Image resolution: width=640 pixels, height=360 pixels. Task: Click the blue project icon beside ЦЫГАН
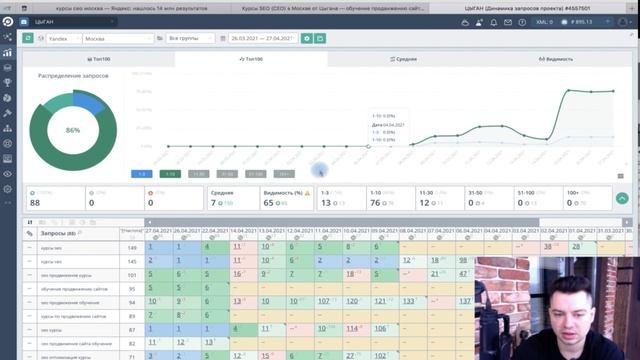[24, 22]
